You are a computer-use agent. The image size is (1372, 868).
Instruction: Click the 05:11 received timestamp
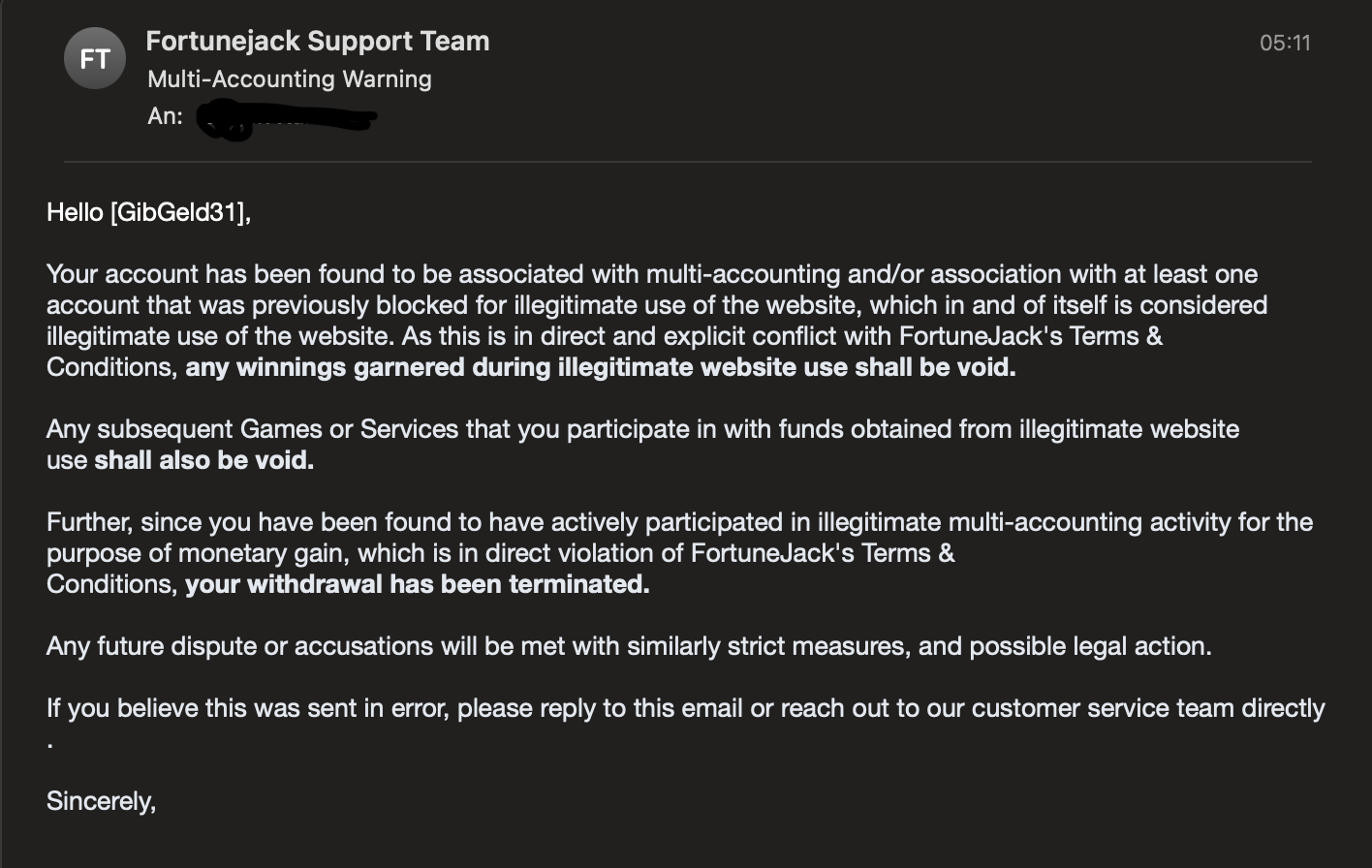click(x=1285, y=43)
